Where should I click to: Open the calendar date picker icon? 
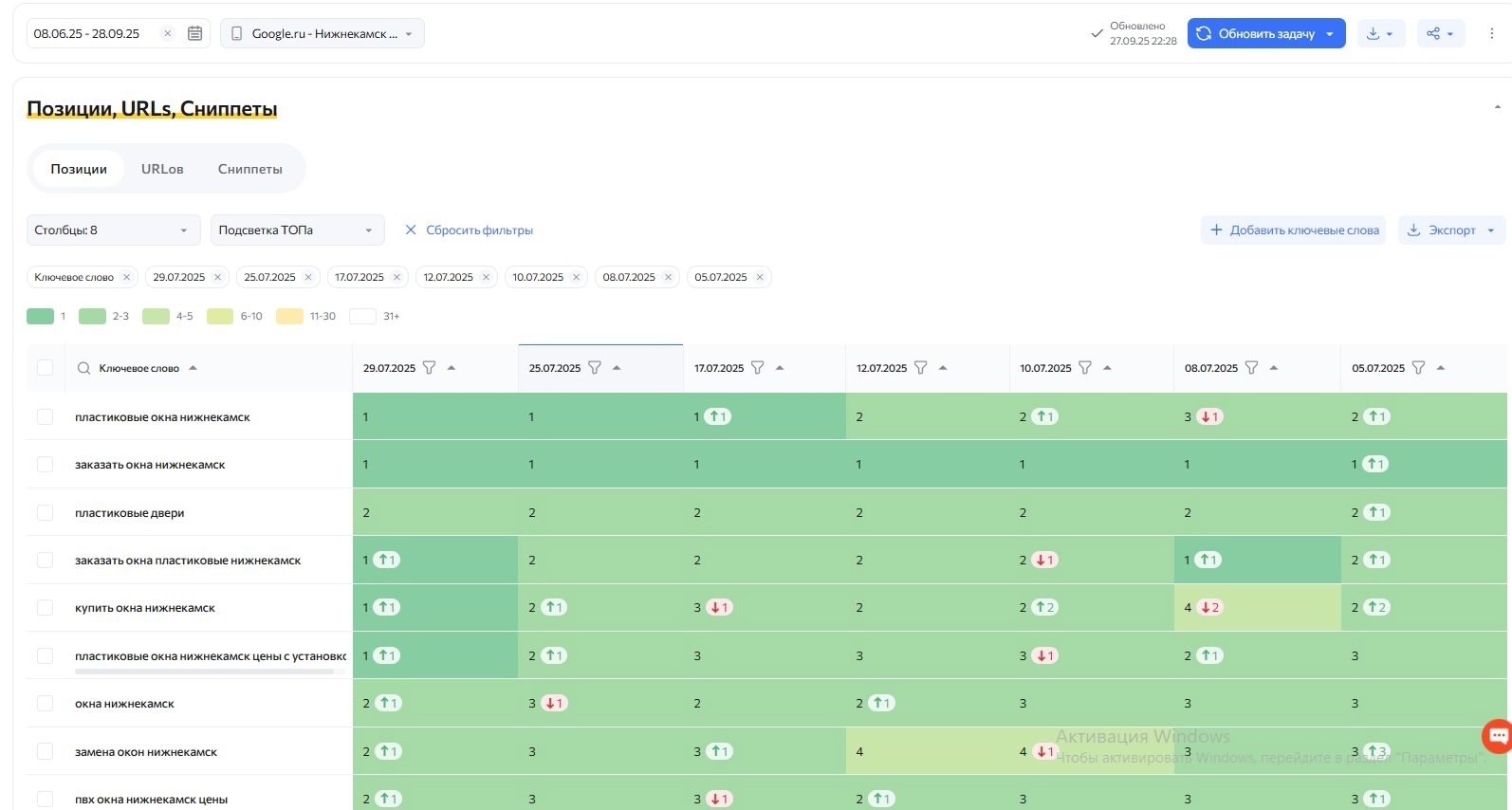[194, 33]
